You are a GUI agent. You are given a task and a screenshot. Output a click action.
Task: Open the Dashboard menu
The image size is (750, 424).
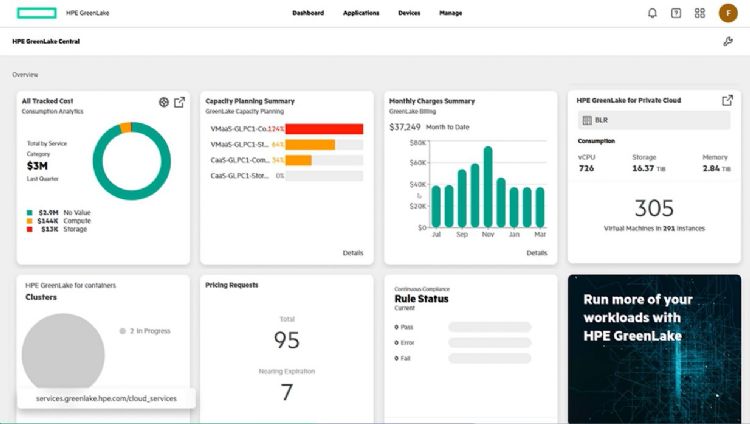tap(308, 13)
